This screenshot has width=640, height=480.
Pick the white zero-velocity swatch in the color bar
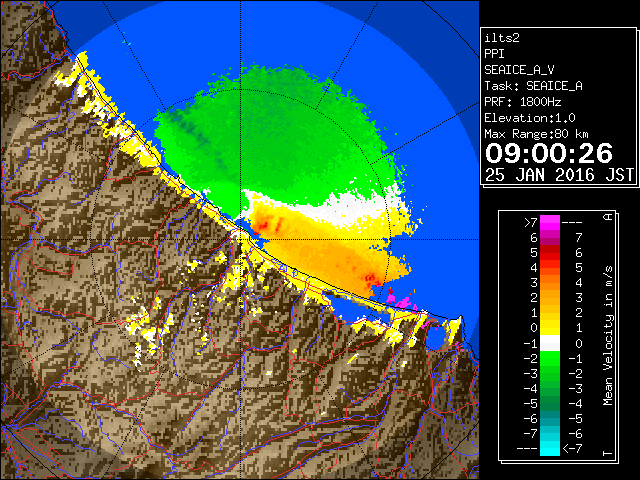pos(550,343)
